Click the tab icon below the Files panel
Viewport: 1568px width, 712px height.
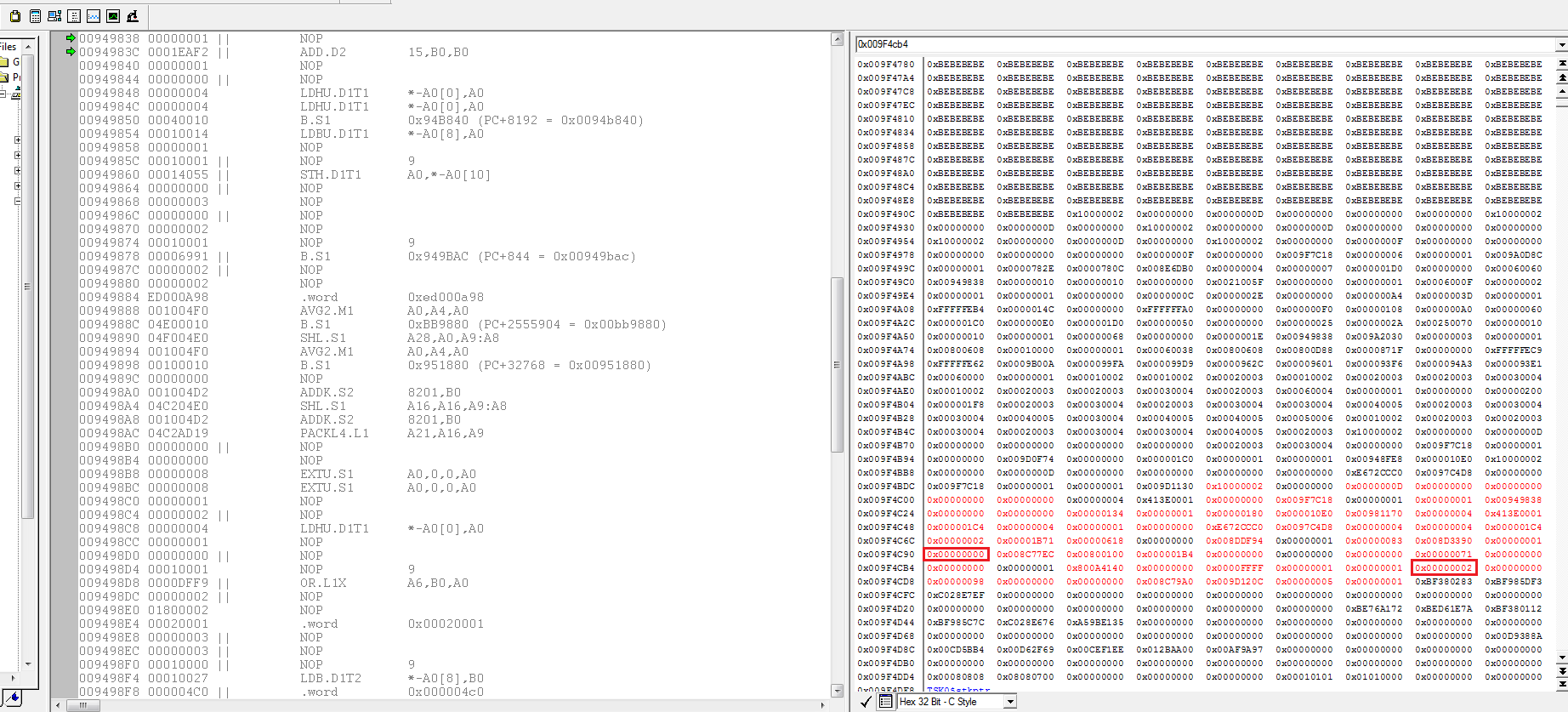pyautogui.click(x=12, y=698)
